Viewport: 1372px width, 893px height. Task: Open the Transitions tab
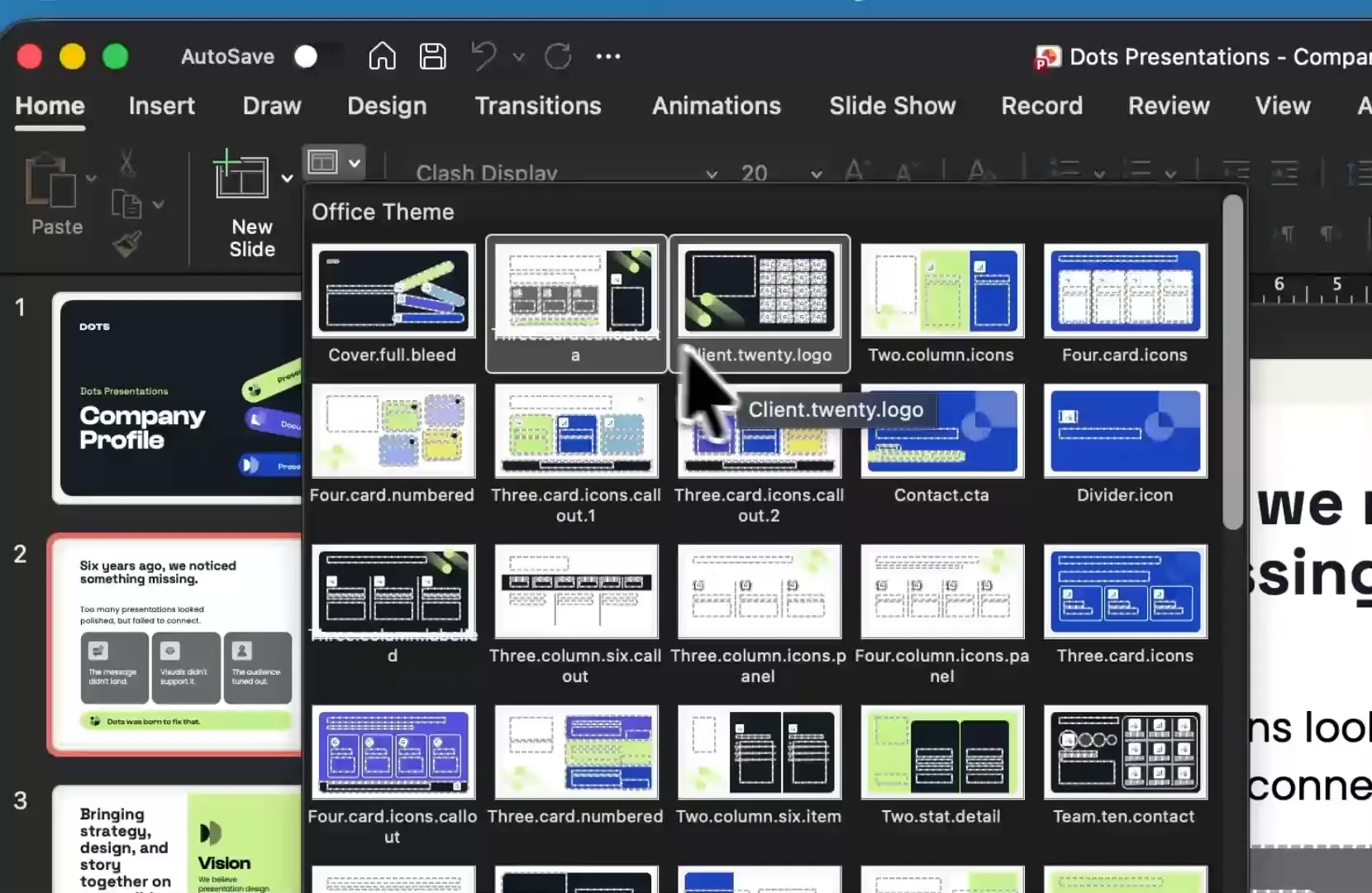(538, 106)
